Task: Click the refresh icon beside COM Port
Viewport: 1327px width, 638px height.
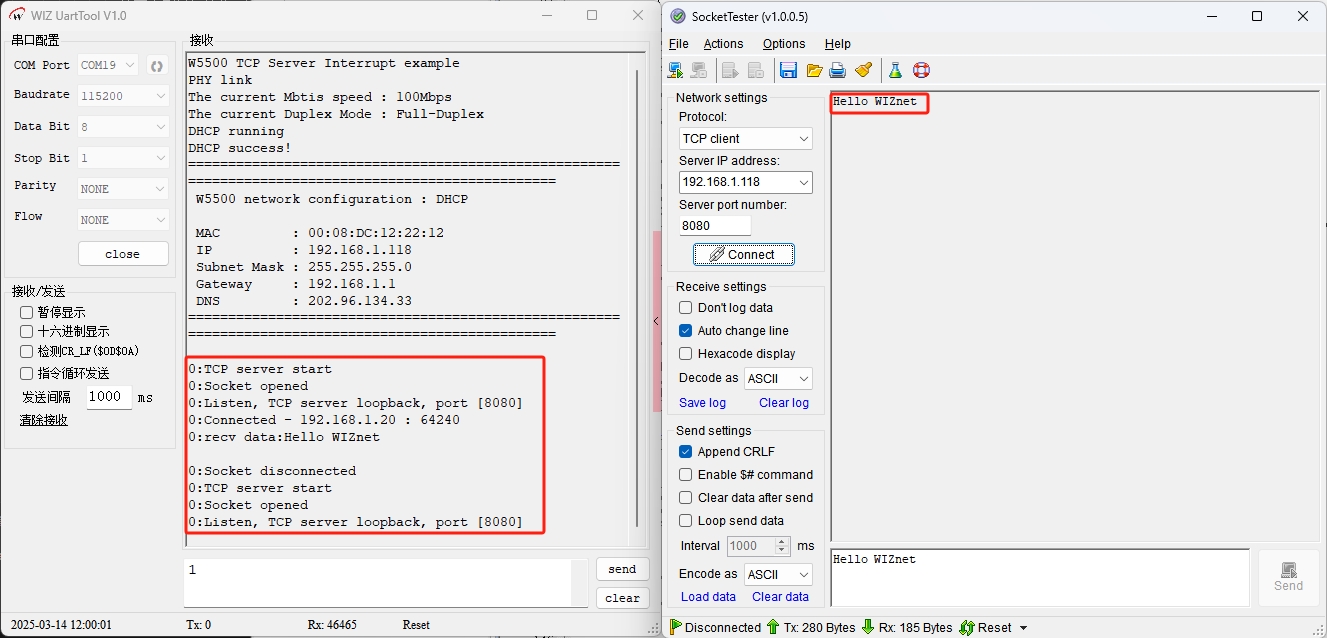Action: click(x=157, y=66)
